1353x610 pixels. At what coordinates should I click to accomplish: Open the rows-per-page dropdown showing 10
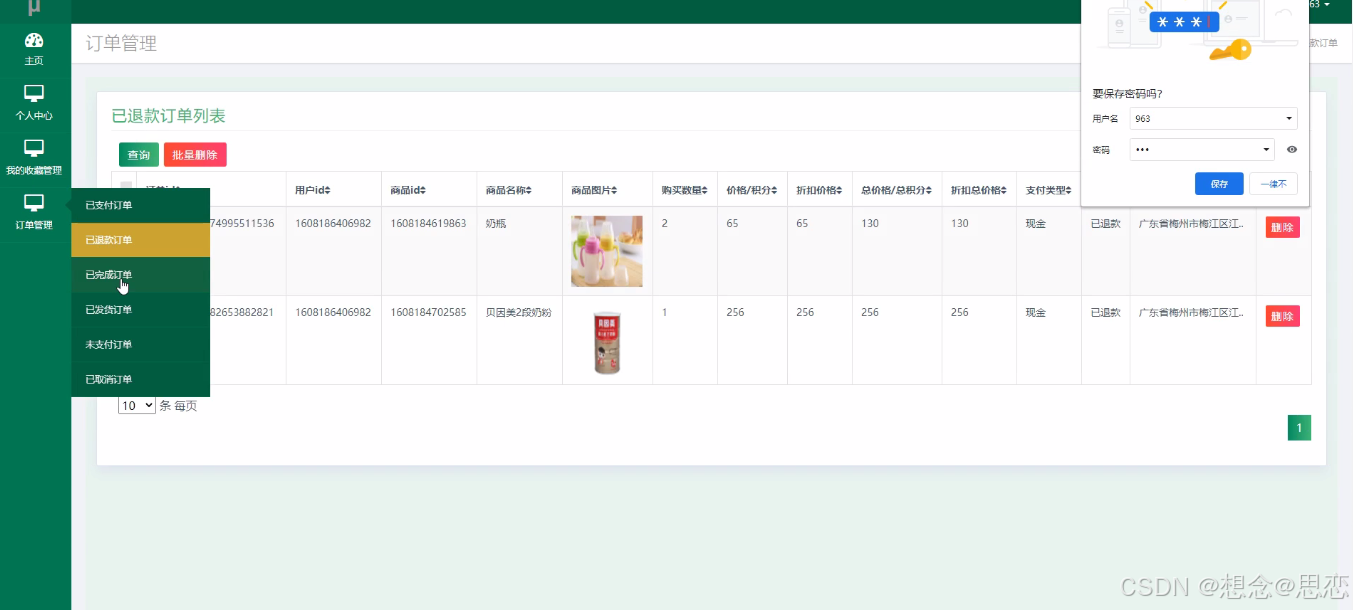137,405
